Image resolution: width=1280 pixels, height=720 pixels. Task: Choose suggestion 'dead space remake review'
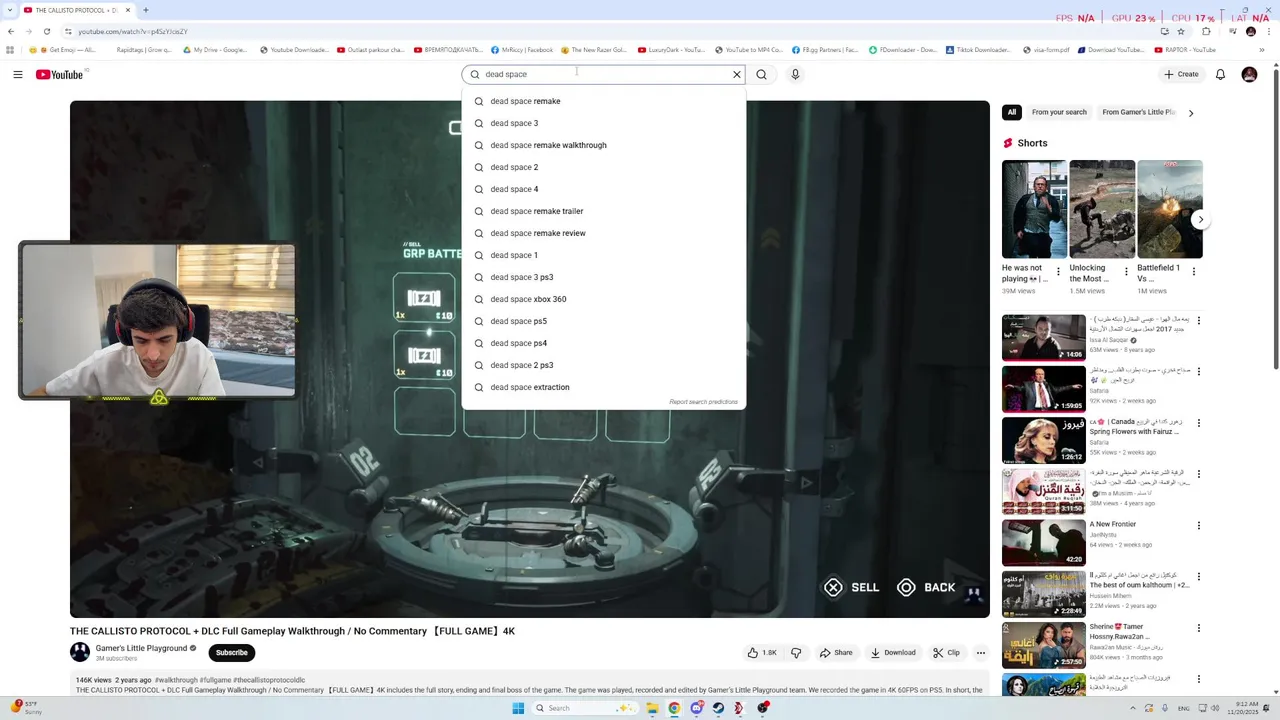pos(604,233)
